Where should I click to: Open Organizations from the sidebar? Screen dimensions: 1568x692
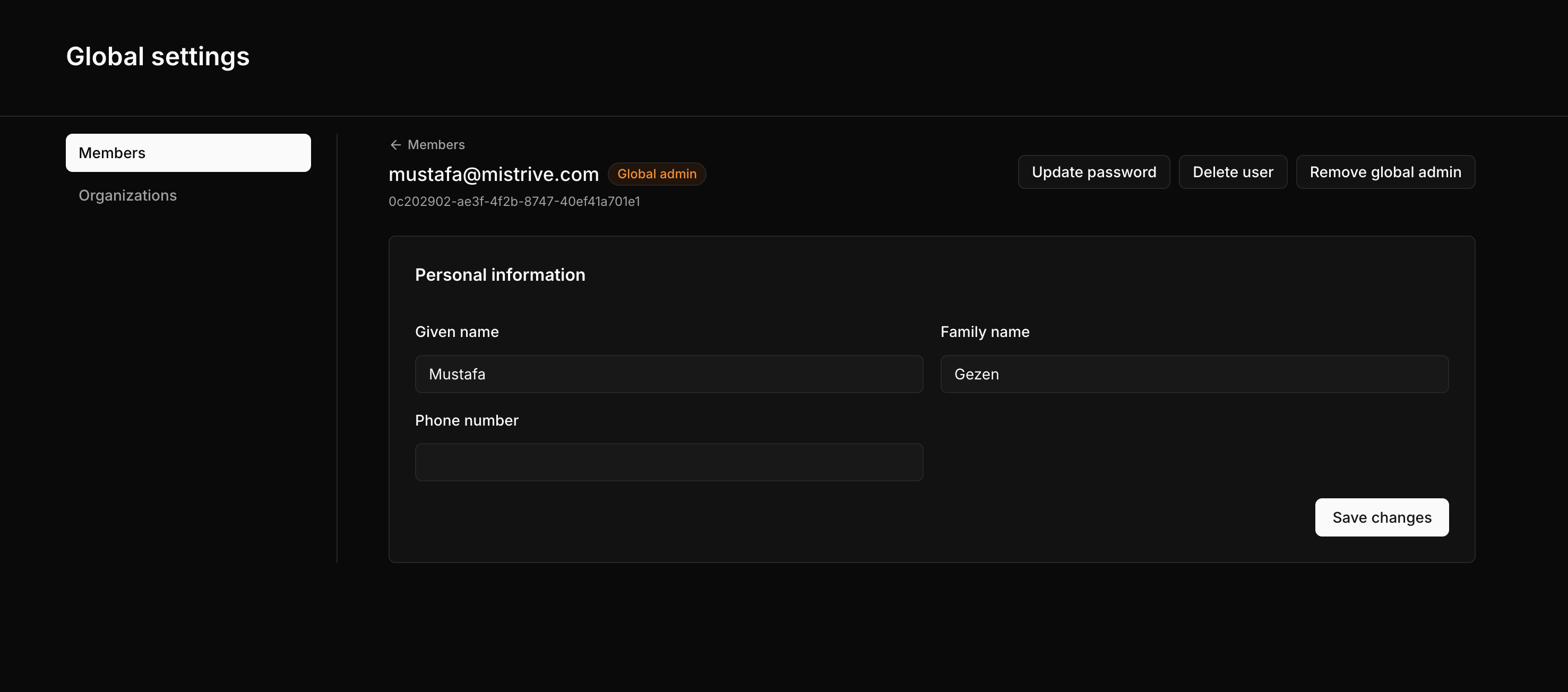(127, 195)
